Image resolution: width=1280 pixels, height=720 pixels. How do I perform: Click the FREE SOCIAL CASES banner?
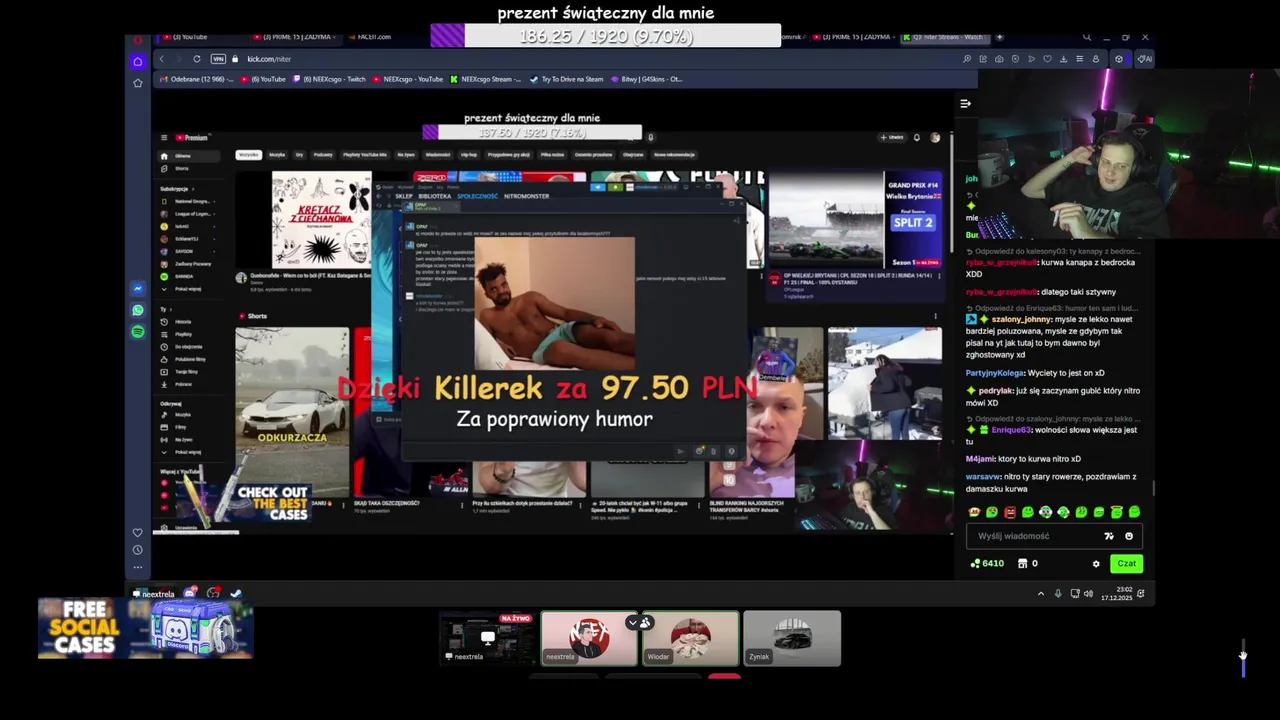(x=146, y=628)
